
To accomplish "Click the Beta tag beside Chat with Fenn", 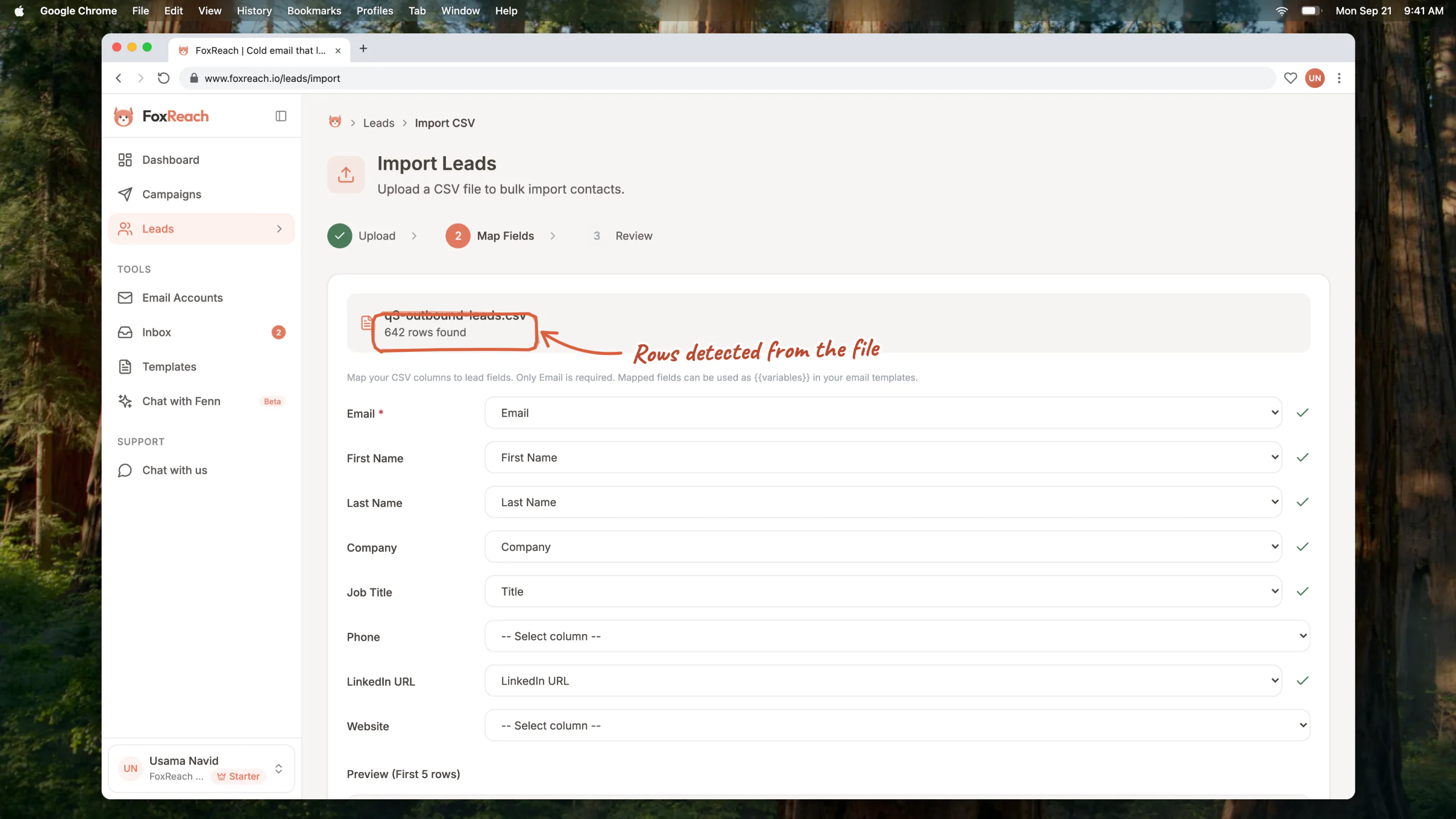I will pyautogui.click(x=272, y=401).
